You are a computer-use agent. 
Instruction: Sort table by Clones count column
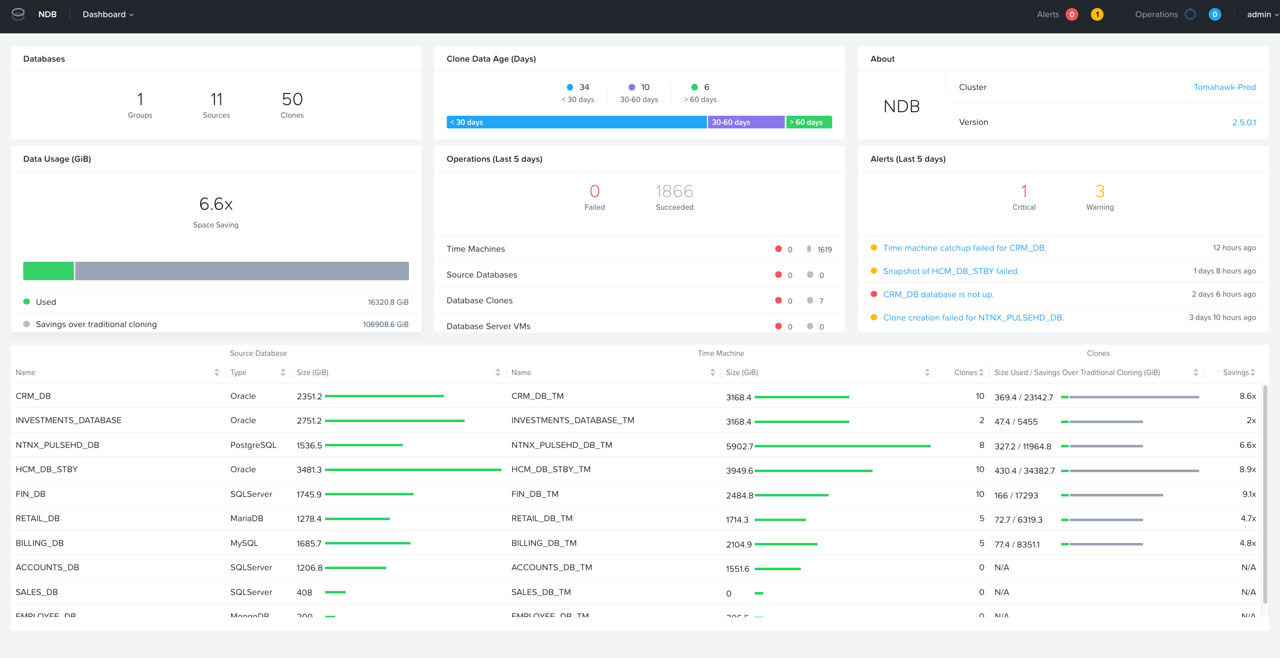[x=982, y=373]
